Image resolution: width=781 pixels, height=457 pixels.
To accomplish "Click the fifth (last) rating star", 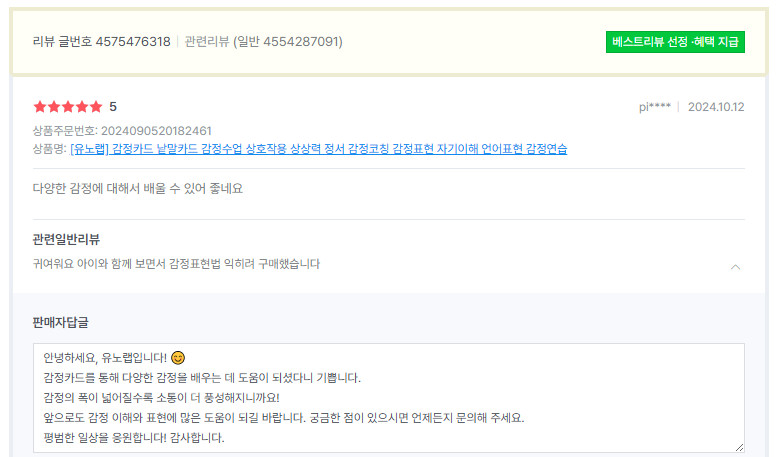I will coord(95,107).
